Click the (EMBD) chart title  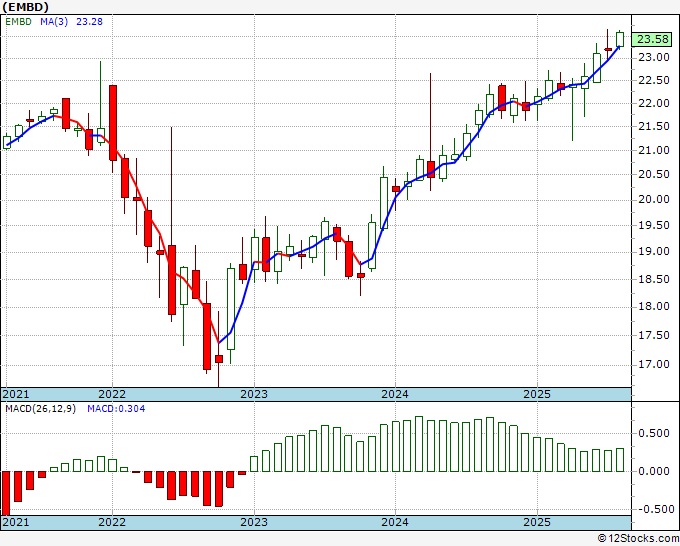click(x=25, y=7)
